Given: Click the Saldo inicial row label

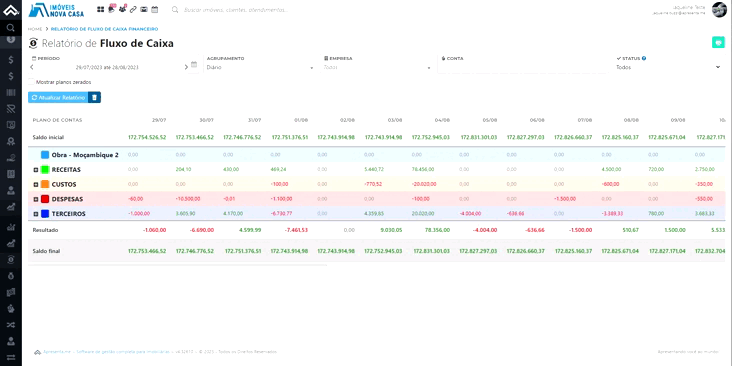Looking at the screenshot, I should click(x=48, y=138).
